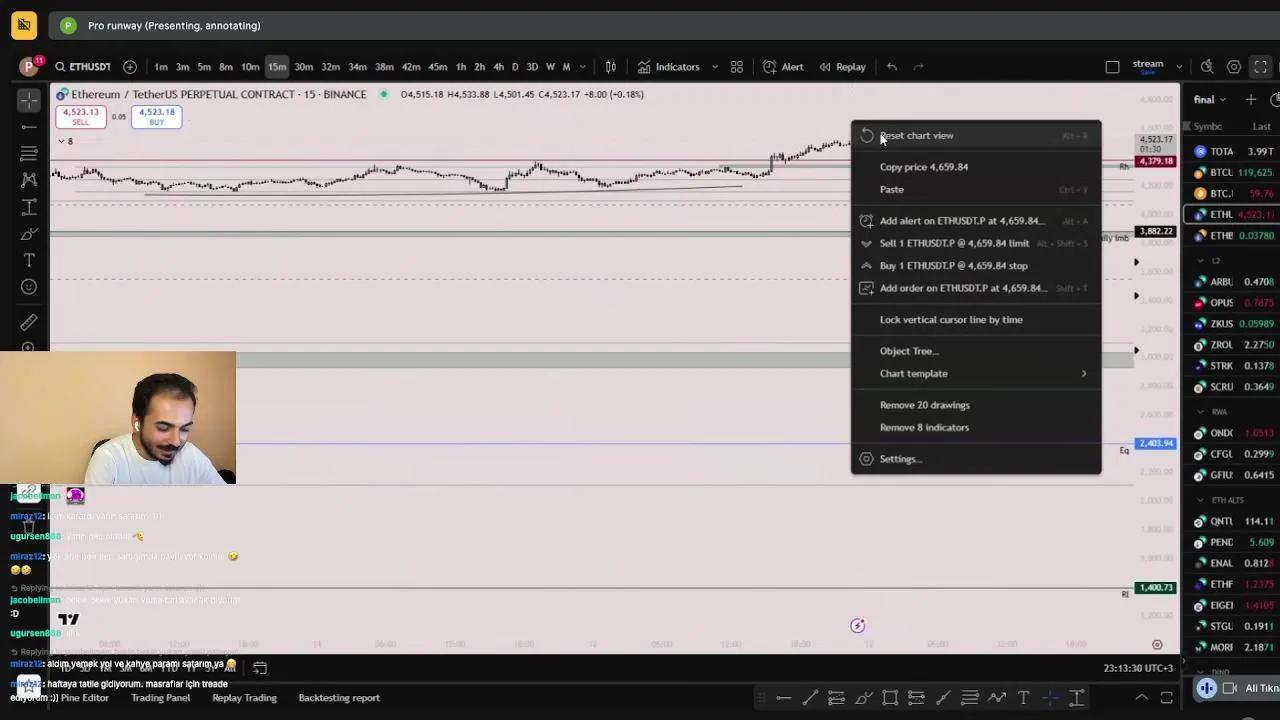1280x720 pixels.
Task: Expand the Indicators favorites chevron
Action: point(715,67)
